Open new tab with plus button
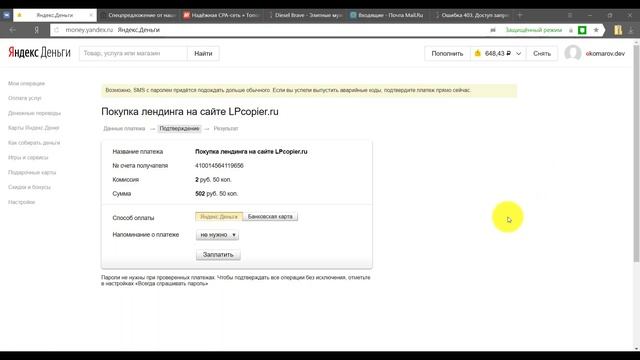 pyautogui.click(x=520, y=15)
